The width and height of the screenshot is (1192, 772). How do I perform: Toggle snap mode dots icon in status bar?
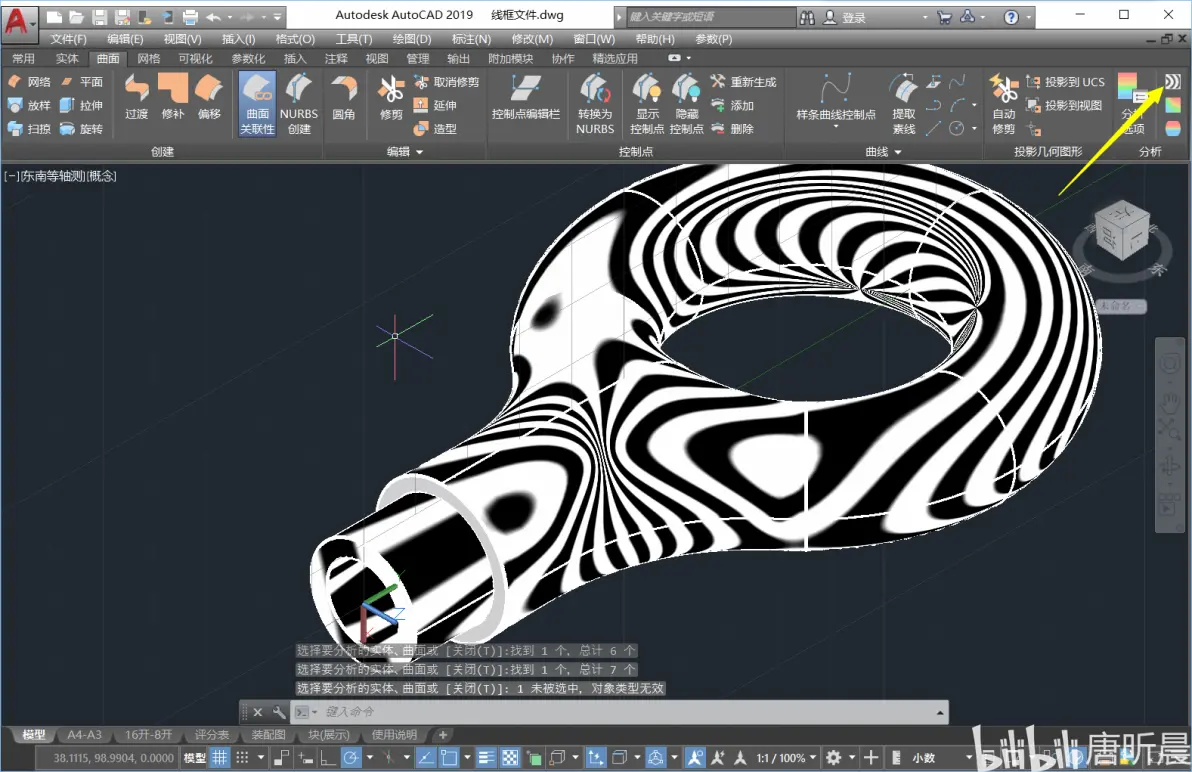coord(243,758)
